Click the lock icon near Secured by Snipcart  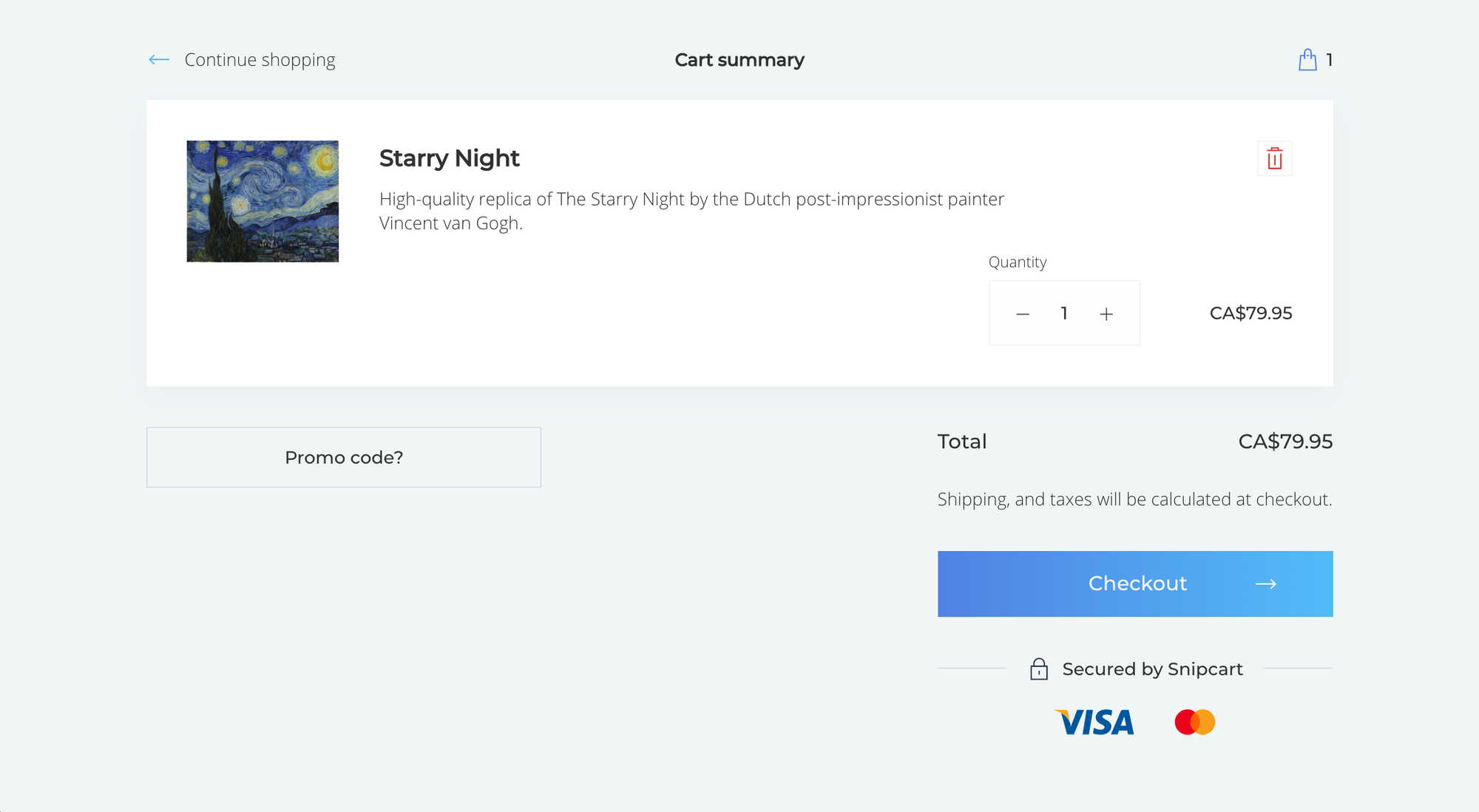coord(1040,669)
